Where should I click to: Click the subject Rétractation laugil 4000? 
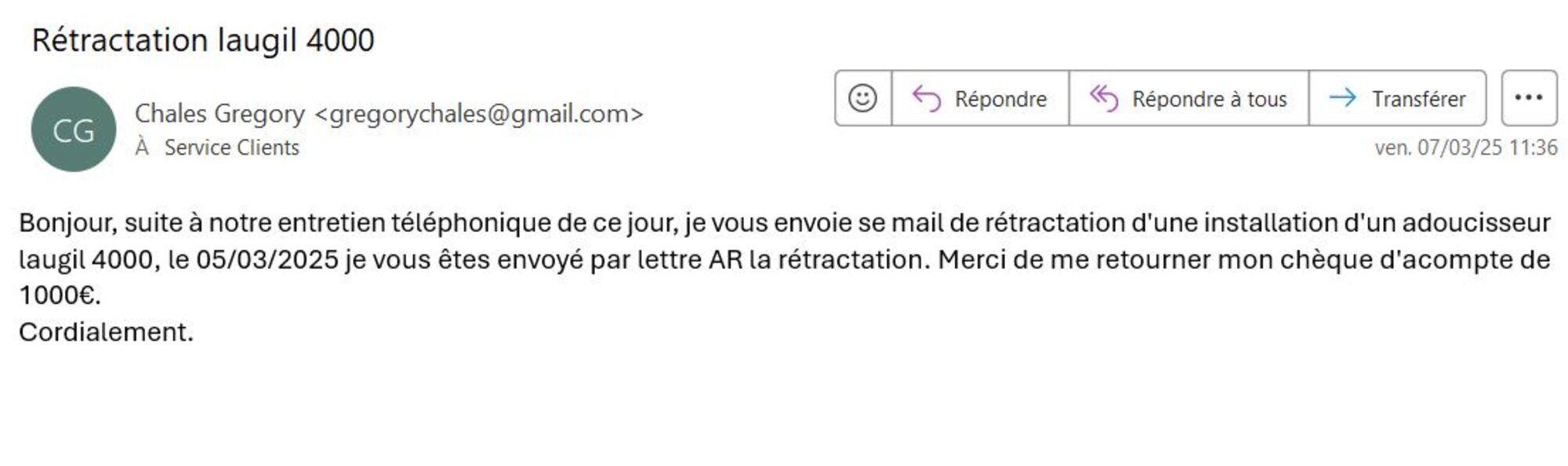(203, 40)
